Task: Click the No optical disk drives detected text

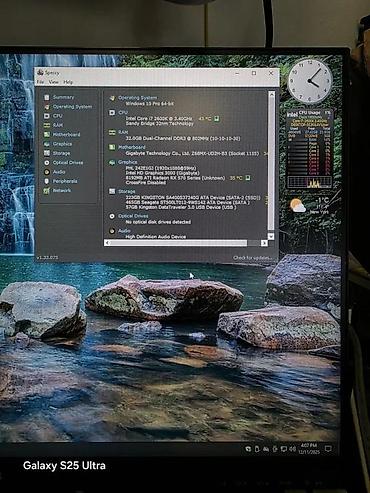Action: click(x=158, y=222)
